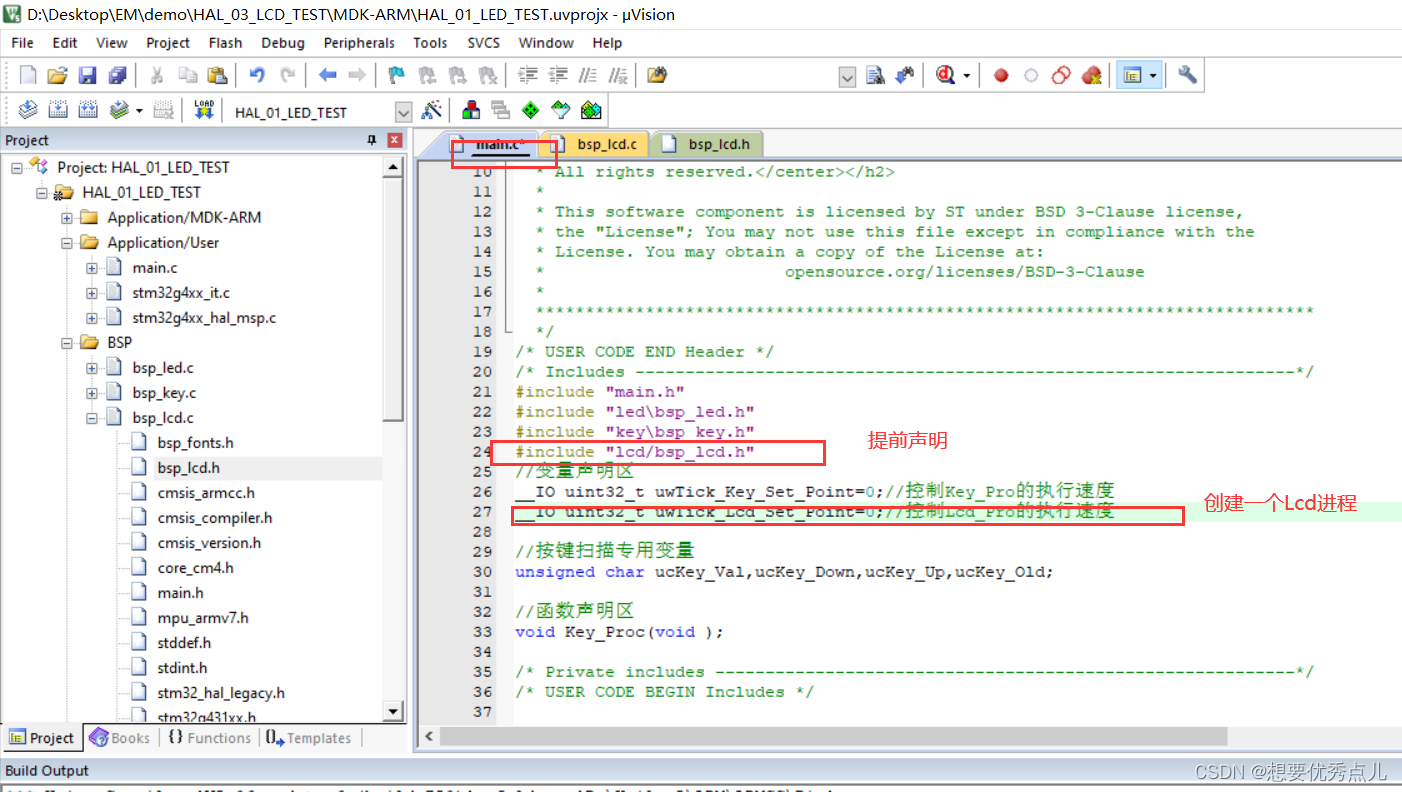The height and width of the screenshot is (792, 1402).
Task: Open the Debug menu
Action: (282, 42)
